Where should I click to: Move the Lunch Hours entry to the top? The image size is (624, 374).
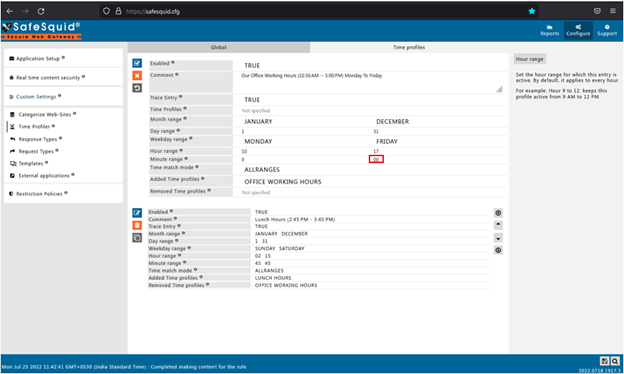tap(498, 213)
